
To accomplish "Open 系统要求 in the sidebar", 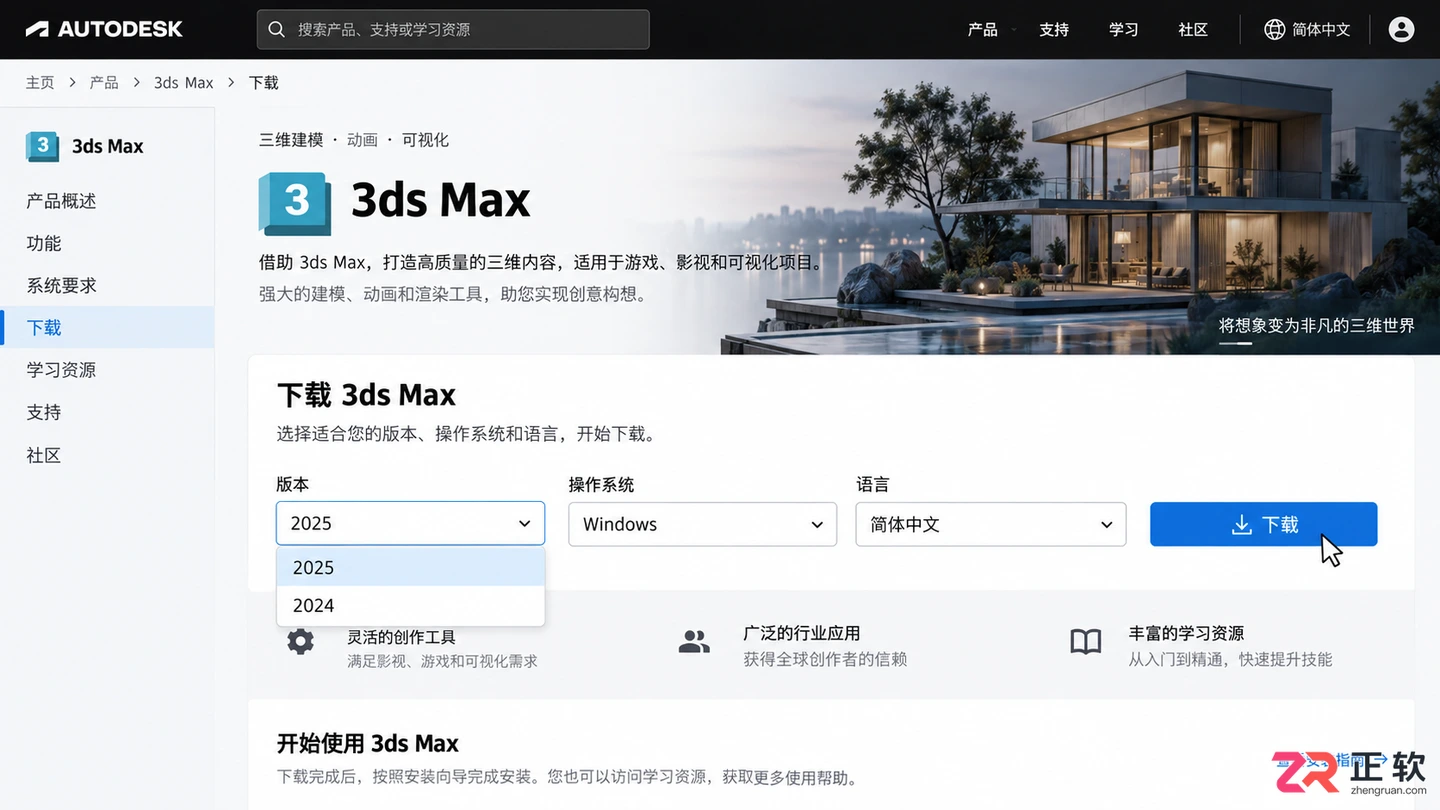I will tap(61, 285).
